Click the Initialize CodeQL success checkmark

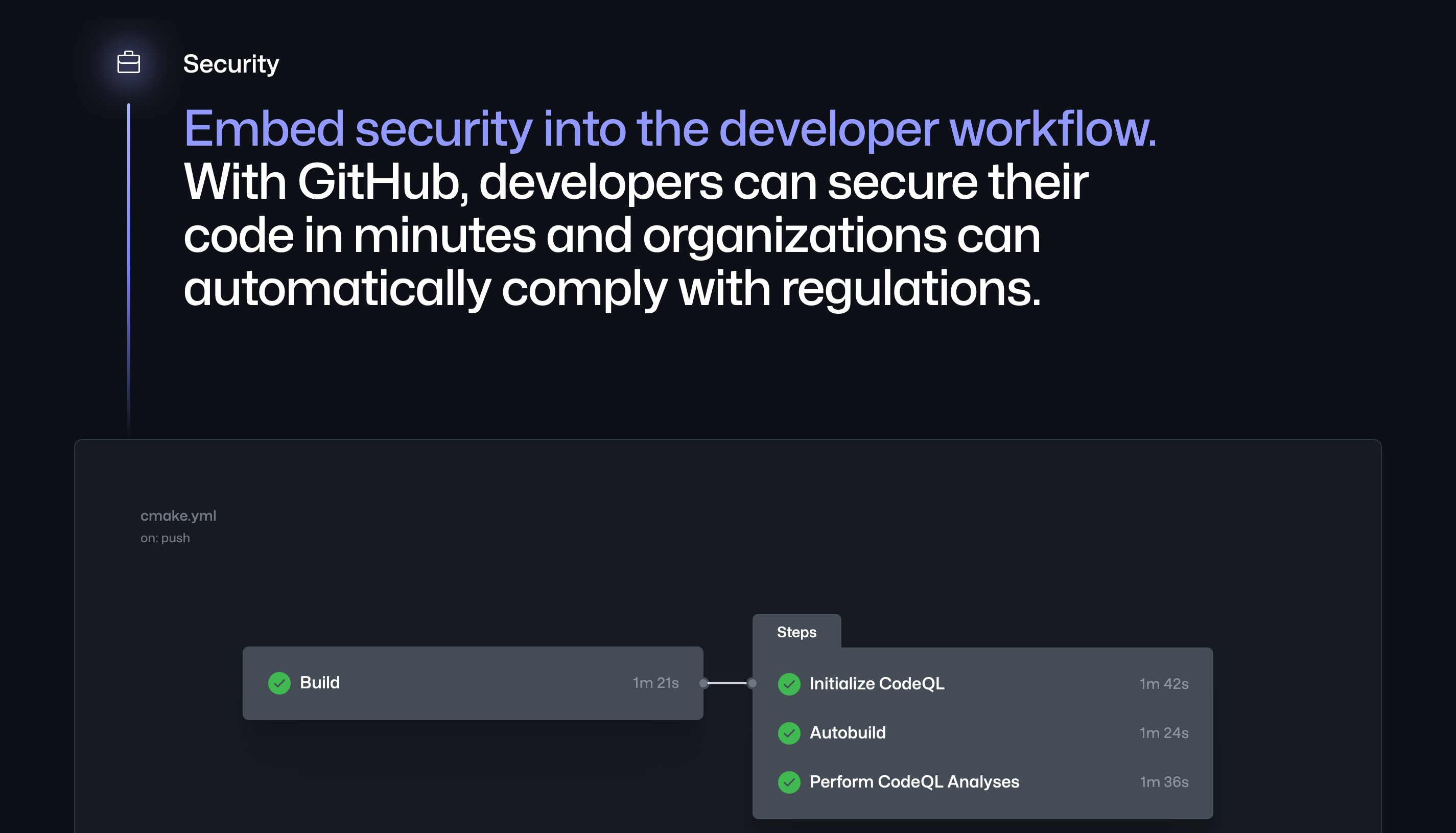coord(789,684)
